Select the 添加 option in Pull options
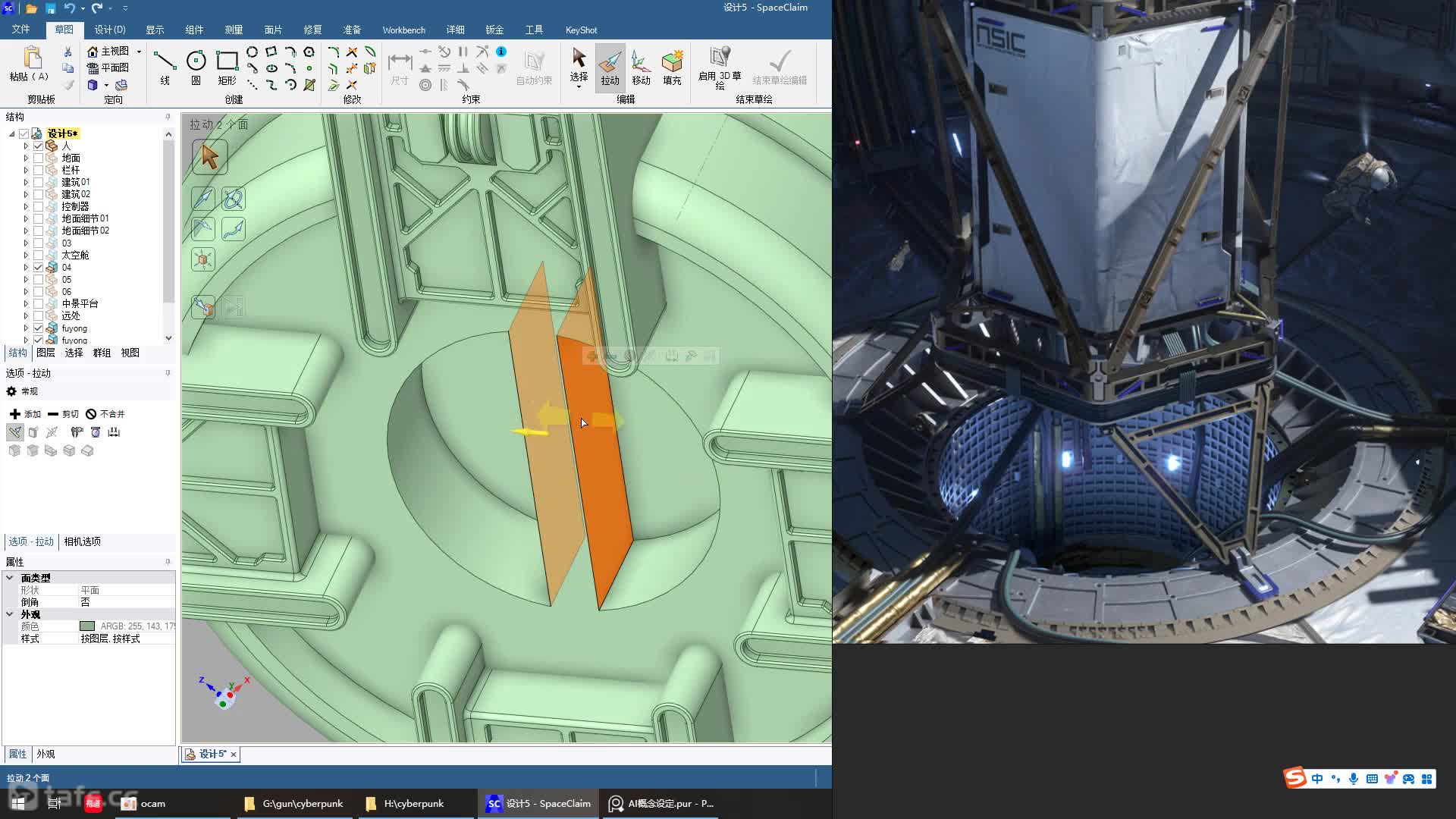The height and width of the screenshot is (819, 1456). (25, 414)
